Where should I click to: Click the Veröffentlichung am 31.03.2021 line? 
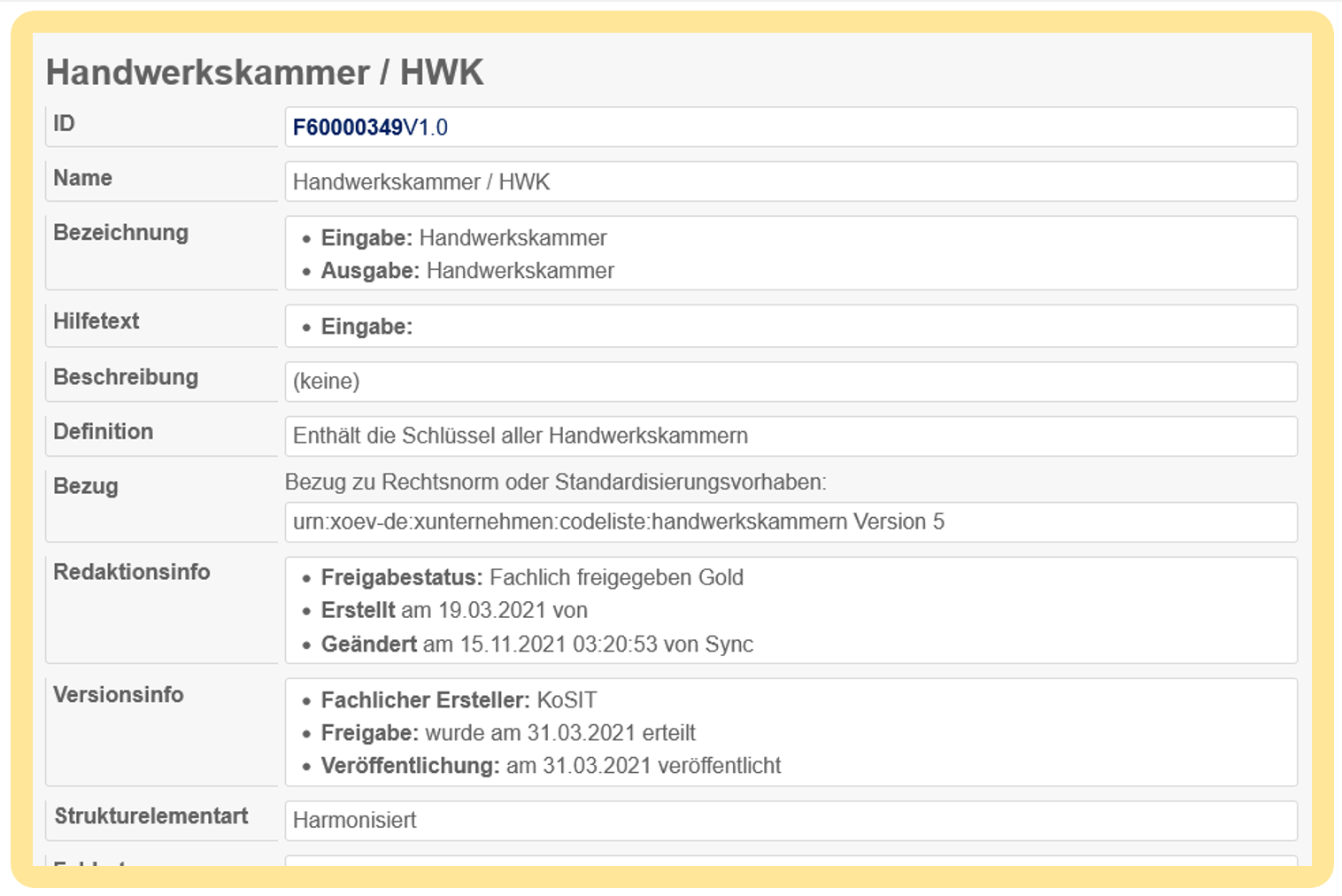[x=551, y=766]
